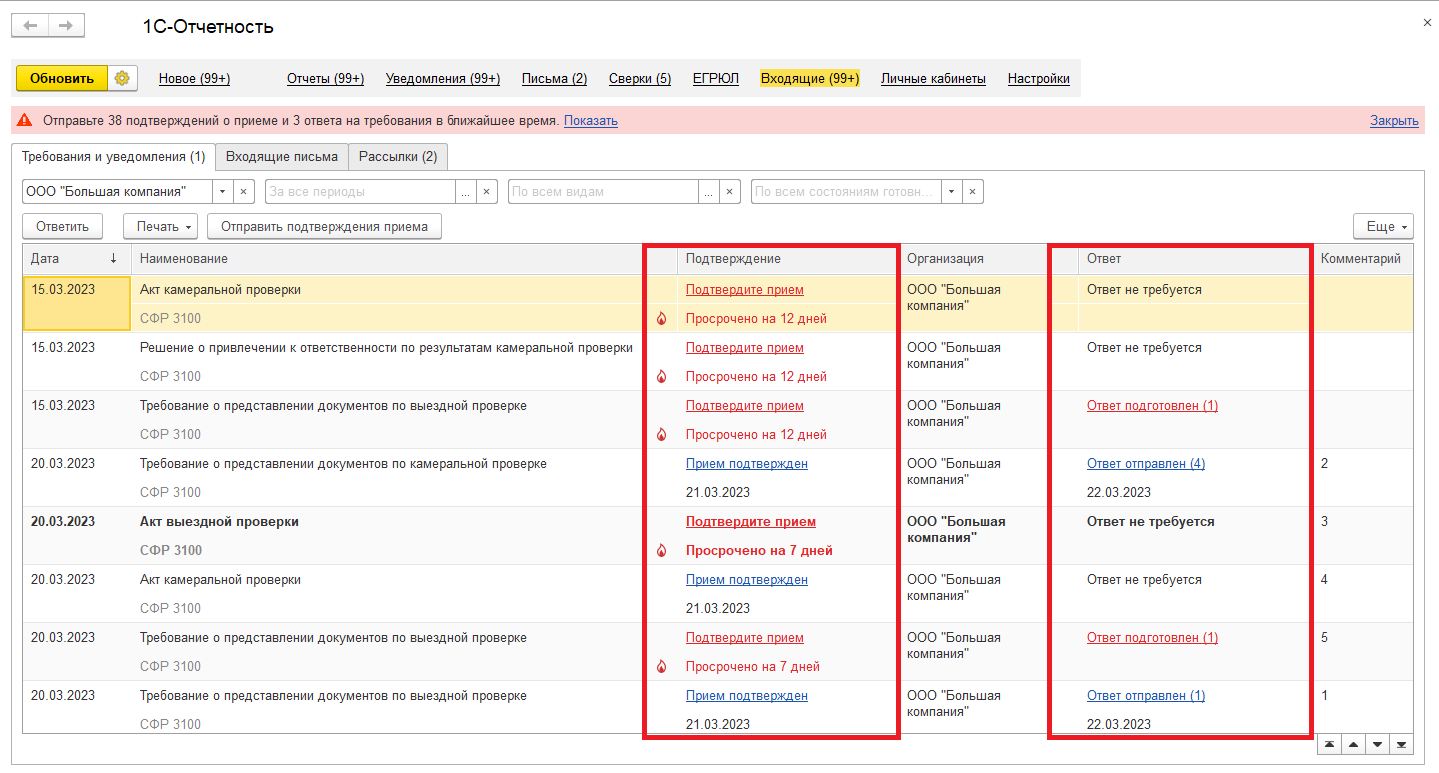Open the Печать dropdown menu
1439x773 pixels.
(x=160, y=226)
